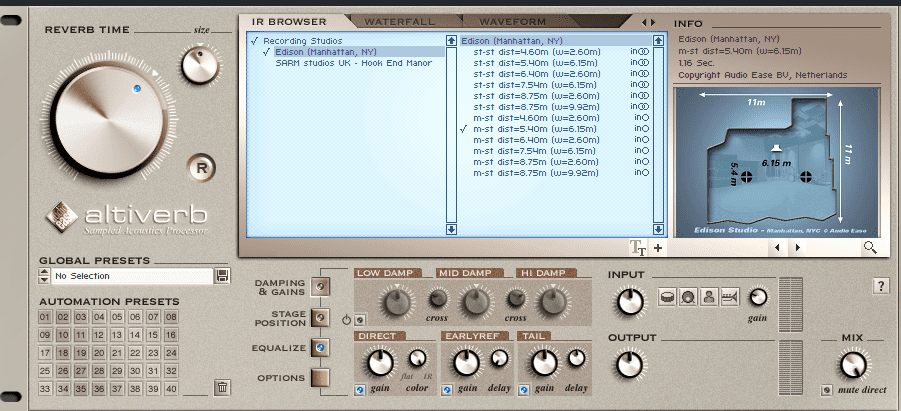Select automation preset 20
This screenshot has height=411, width=901.
coord(99,352)
